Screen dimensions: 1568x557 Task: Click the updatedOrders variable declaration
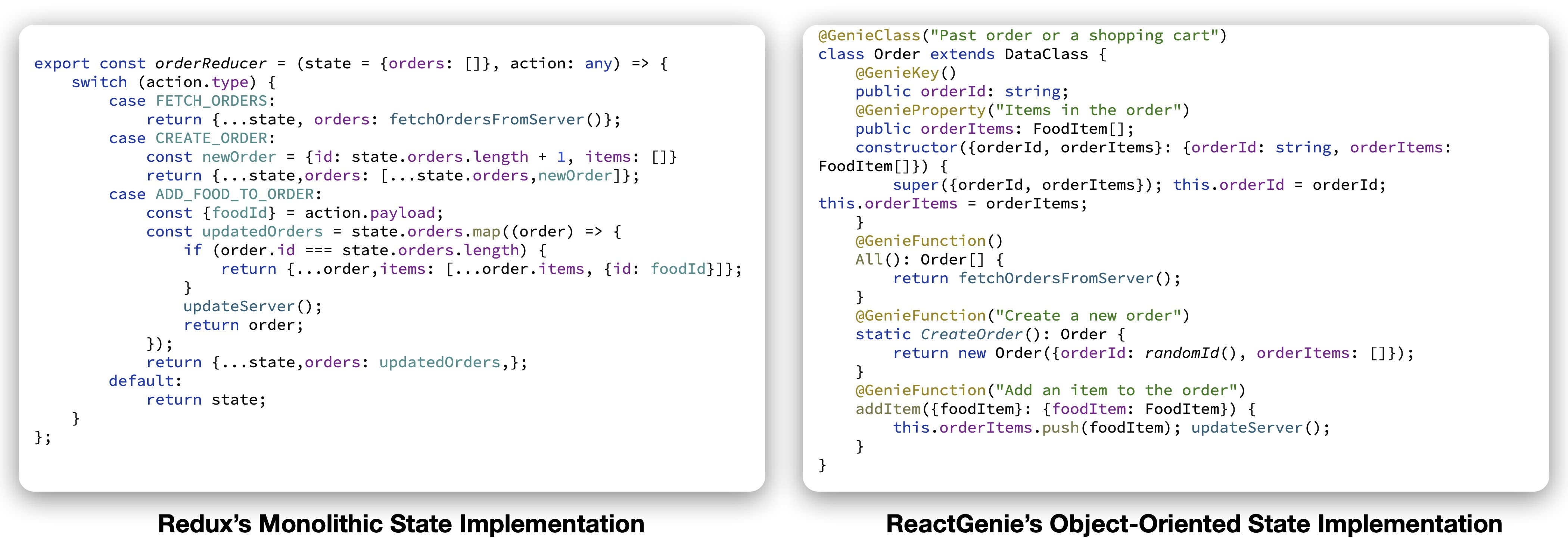point(262,232)
